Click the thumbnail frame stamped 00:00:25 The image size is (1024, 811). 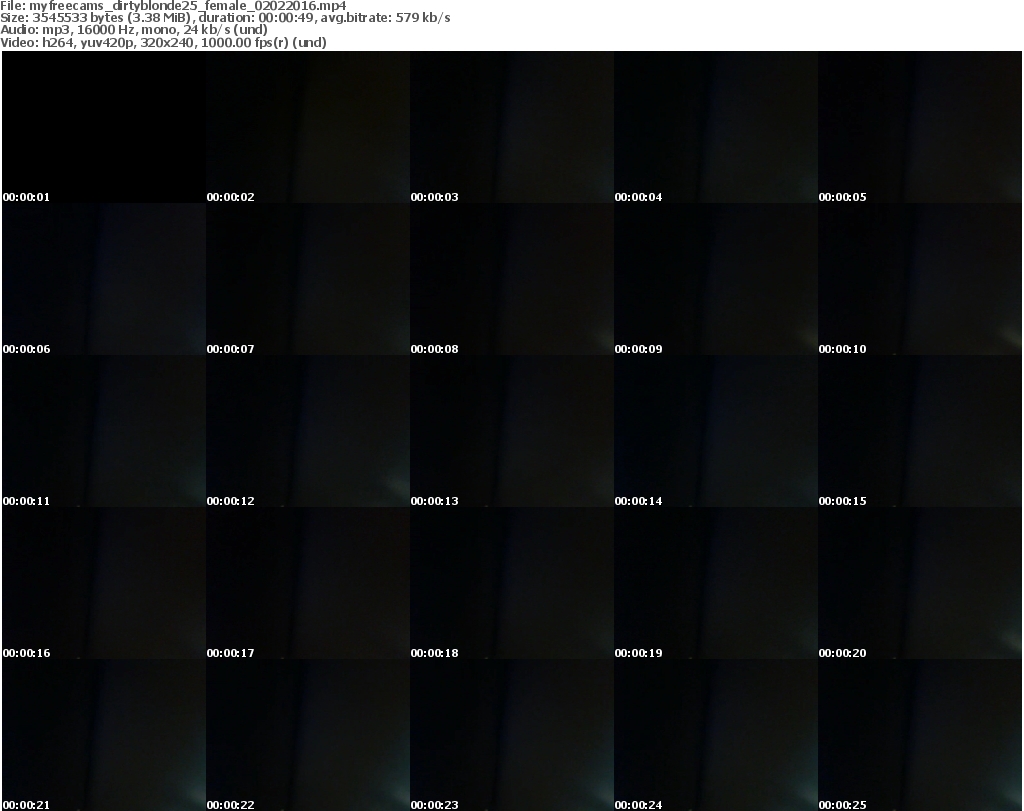[920, 735]
